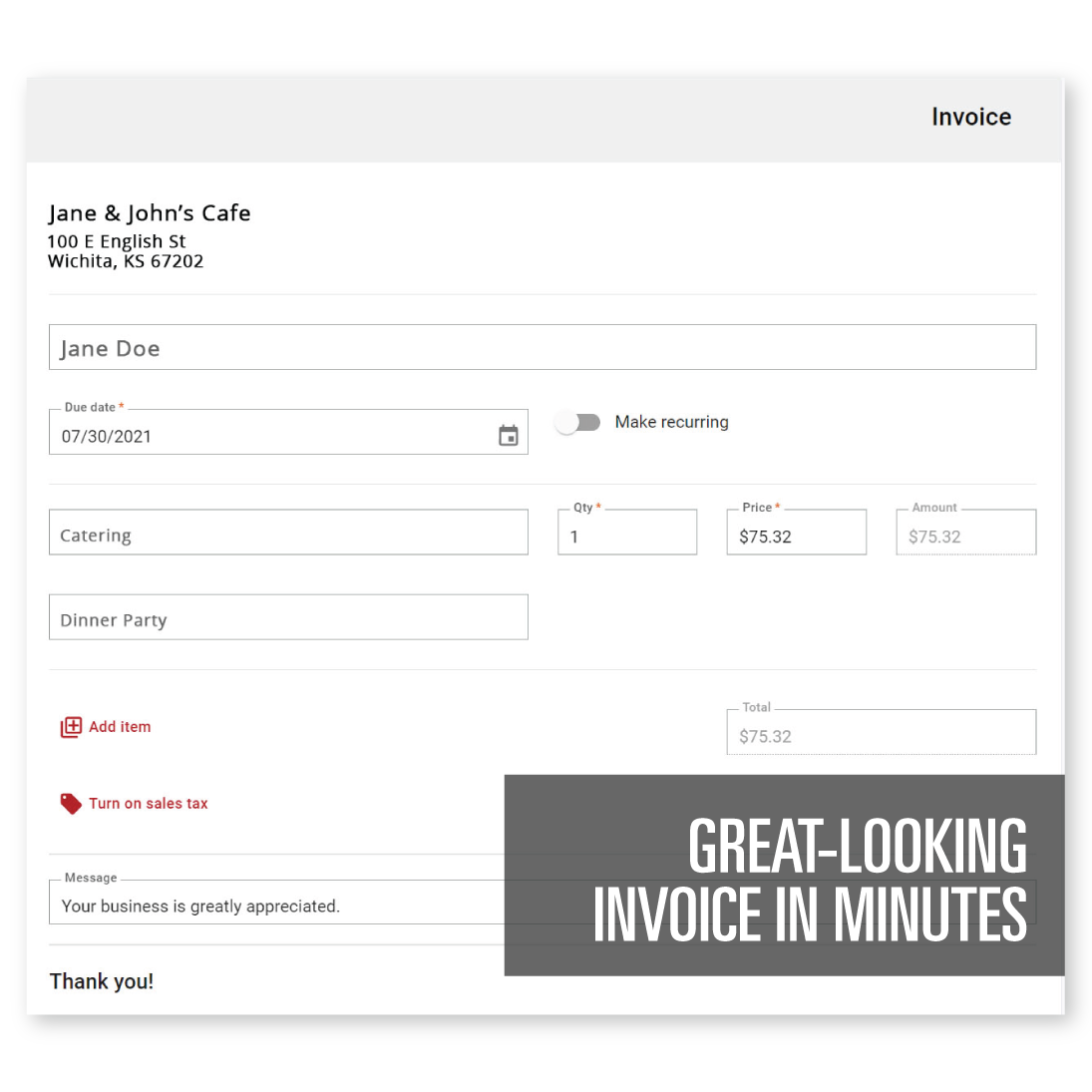Screen dimensions: 1092x1092
Task: Toggle the Make recurring switch
Action: pyautogui.click(x=578, y=422)
